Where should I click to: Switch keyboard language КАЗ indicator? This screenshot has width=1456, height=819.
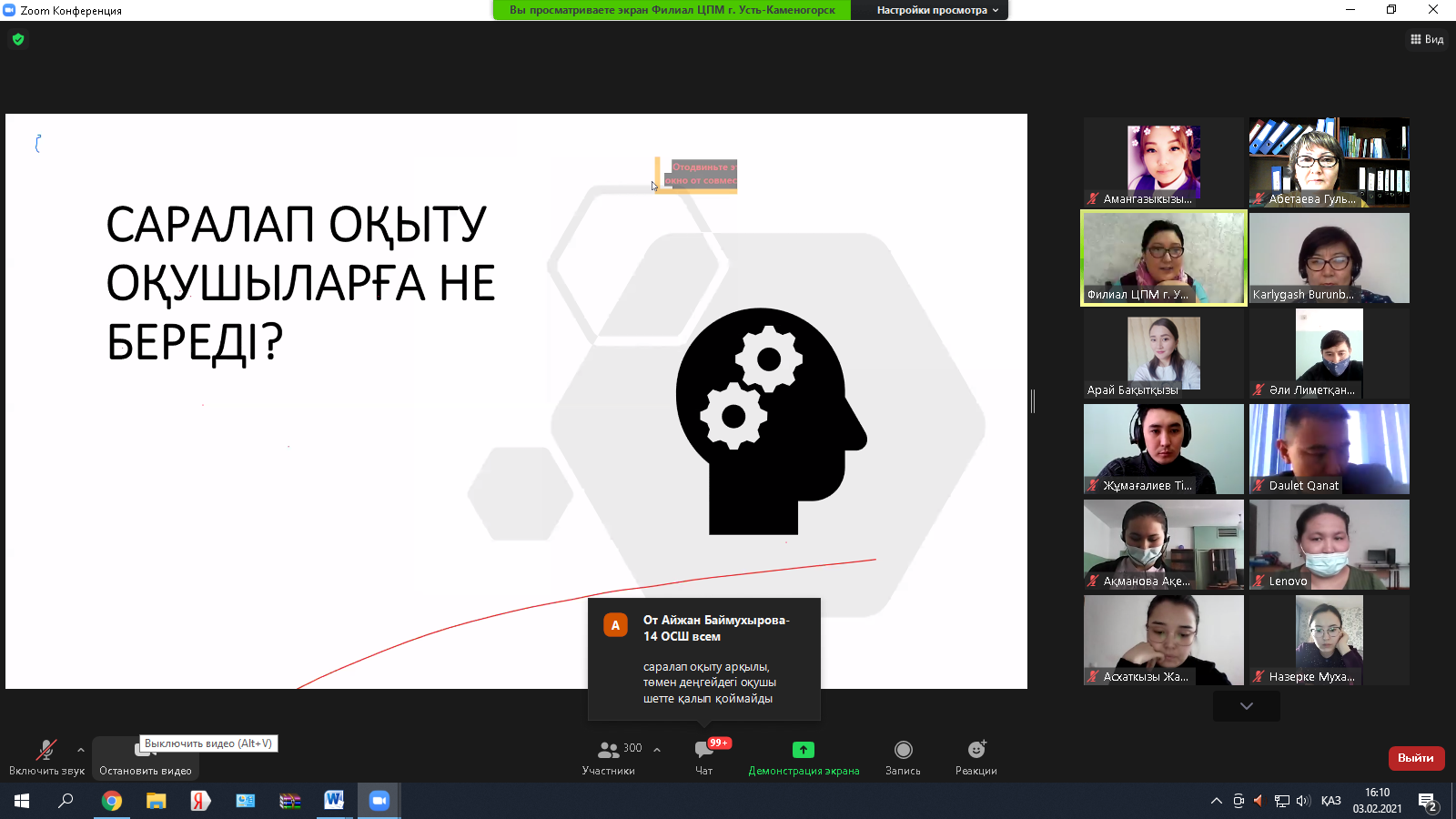click(x=1330, y=801)
